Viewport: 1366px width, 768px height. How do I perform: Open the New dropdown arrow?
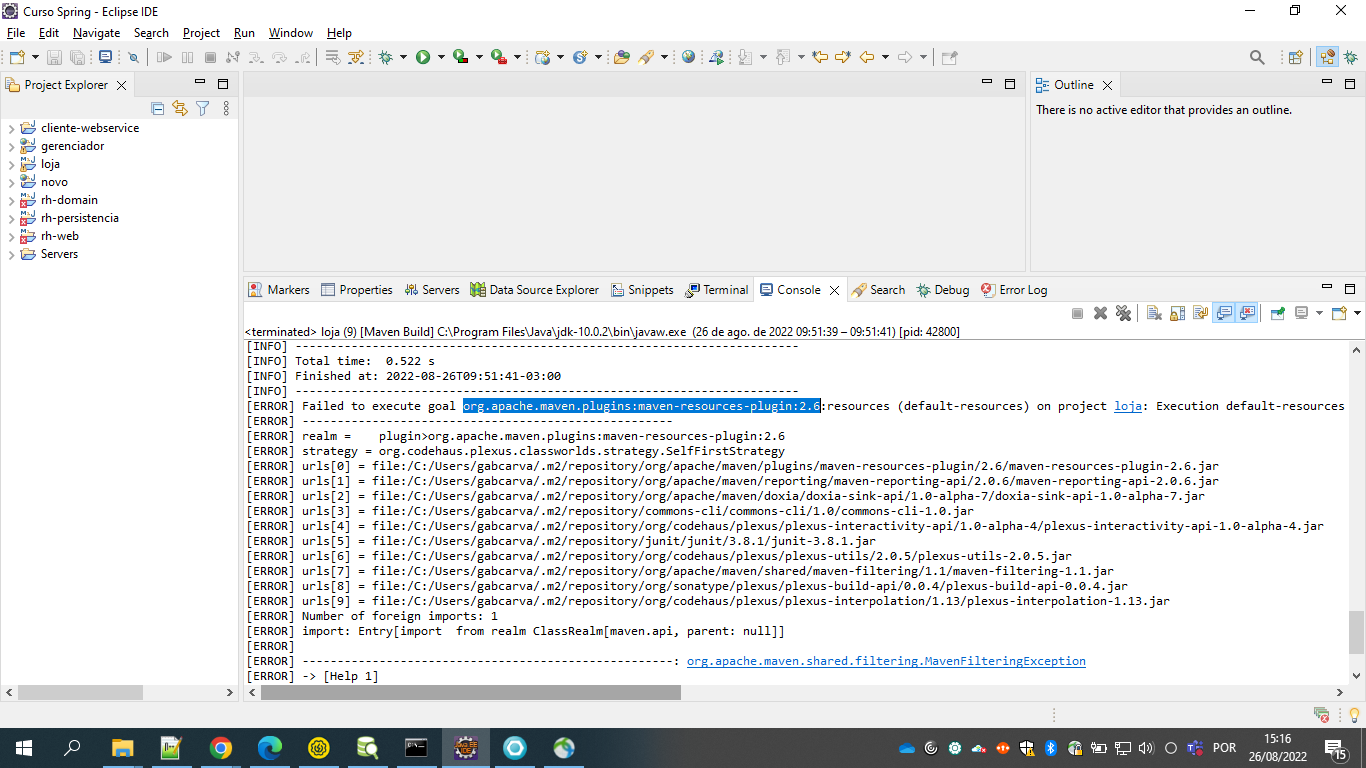[35, 57]
